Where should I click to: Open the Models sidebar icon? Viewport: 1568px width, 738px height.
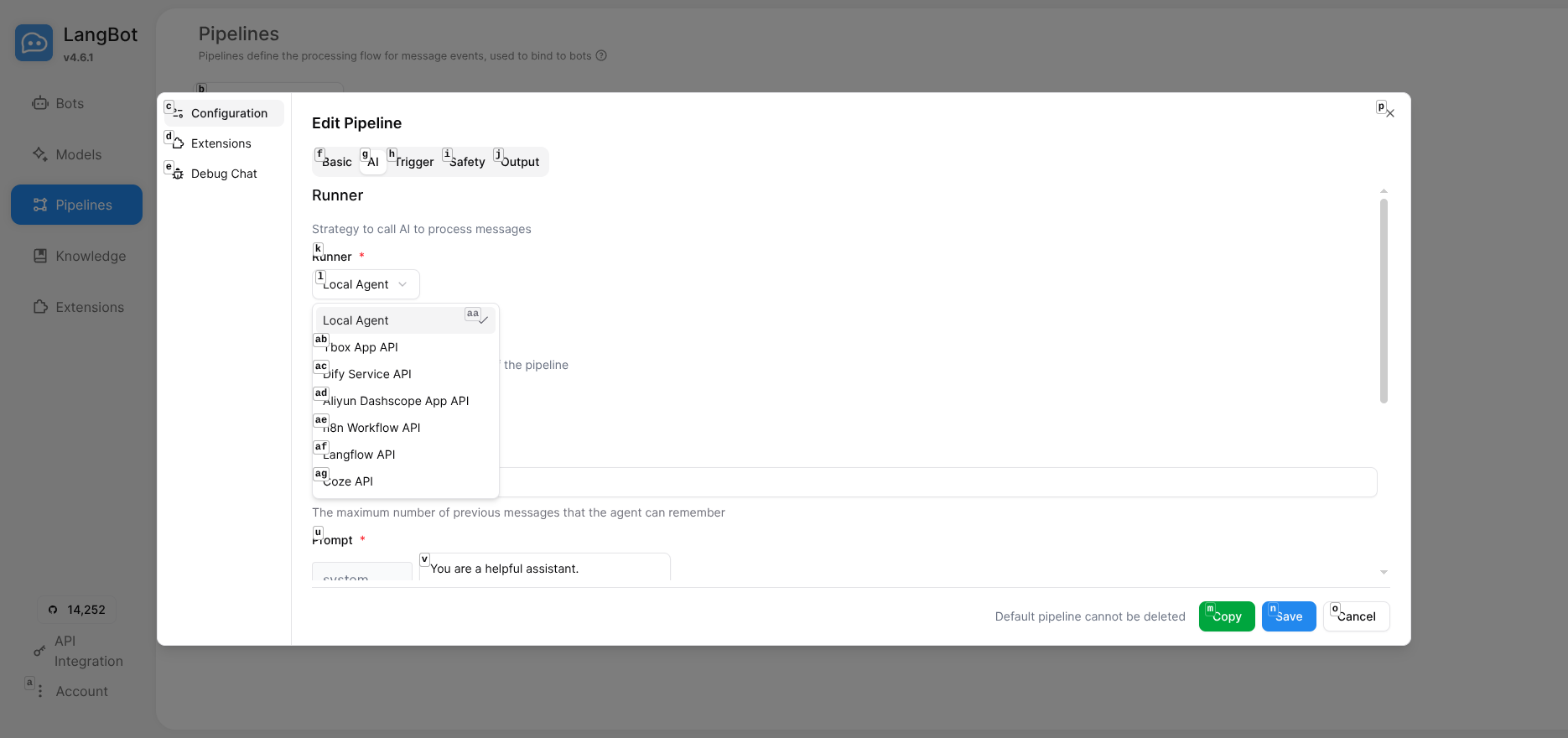(39, 155)
